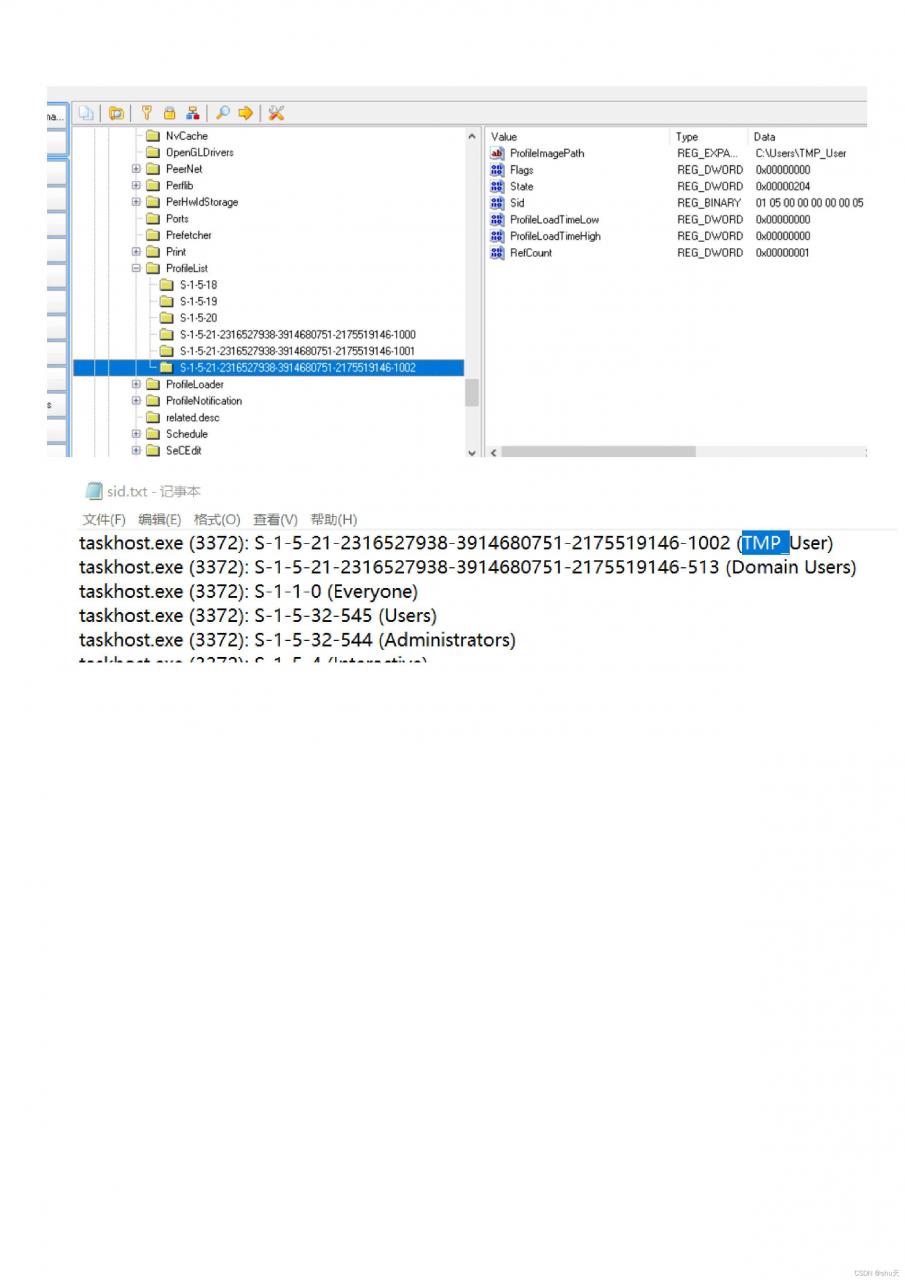Select the OpenGLDrivers key
The image size is (905, 1280).
[x=199, y=152]
